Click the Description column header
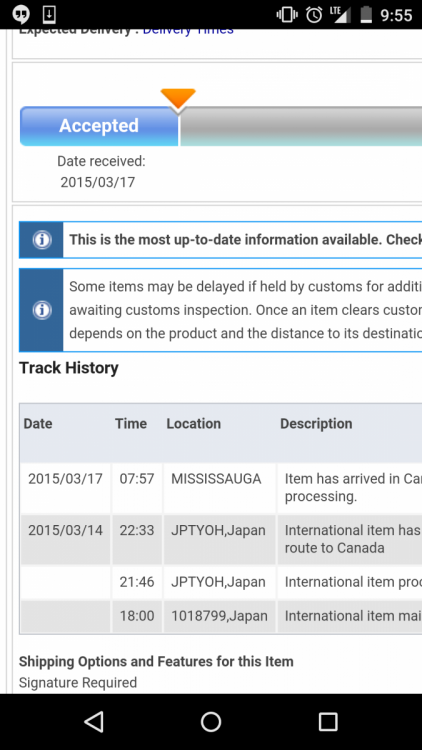The height and width of the screenshot is (750, 422). pyautogui.click(x=316, y=424)
